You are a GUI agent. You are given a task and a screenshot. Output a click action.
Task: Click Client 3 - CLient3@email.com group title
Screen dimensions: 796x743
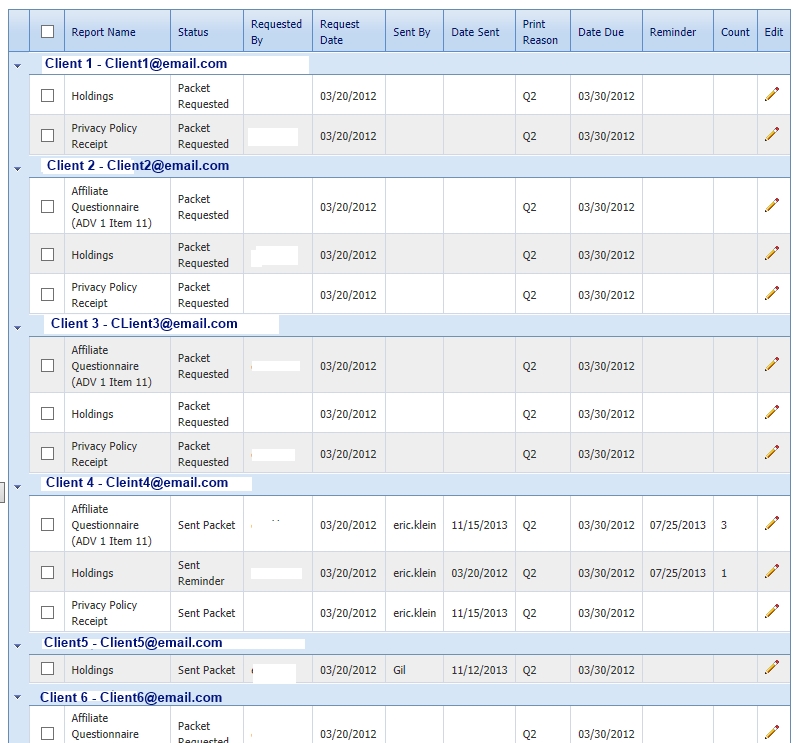[144, 323]
